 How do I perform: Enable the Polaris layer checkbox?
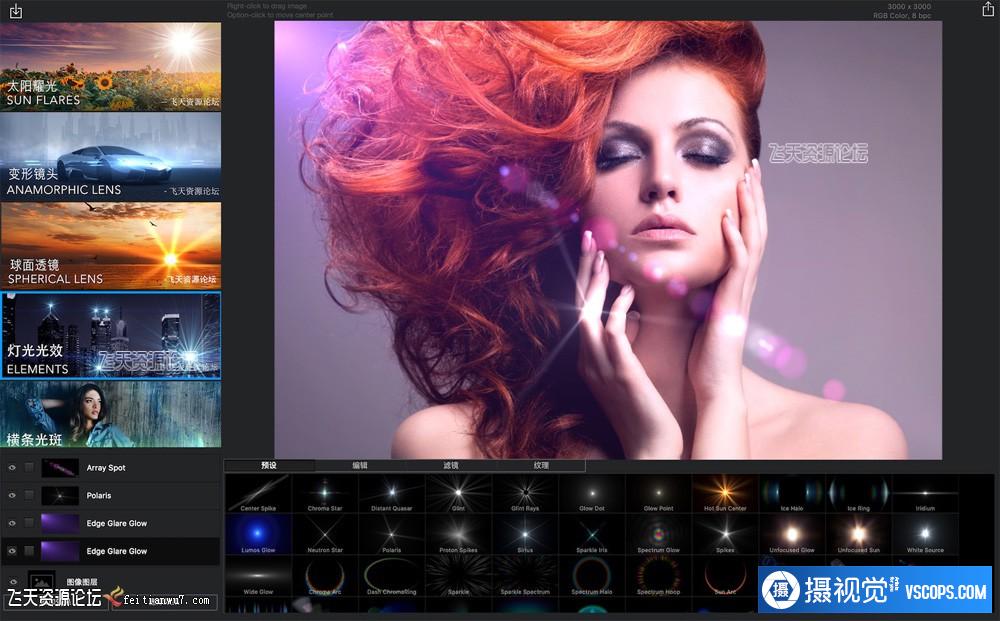coord(29,496)
